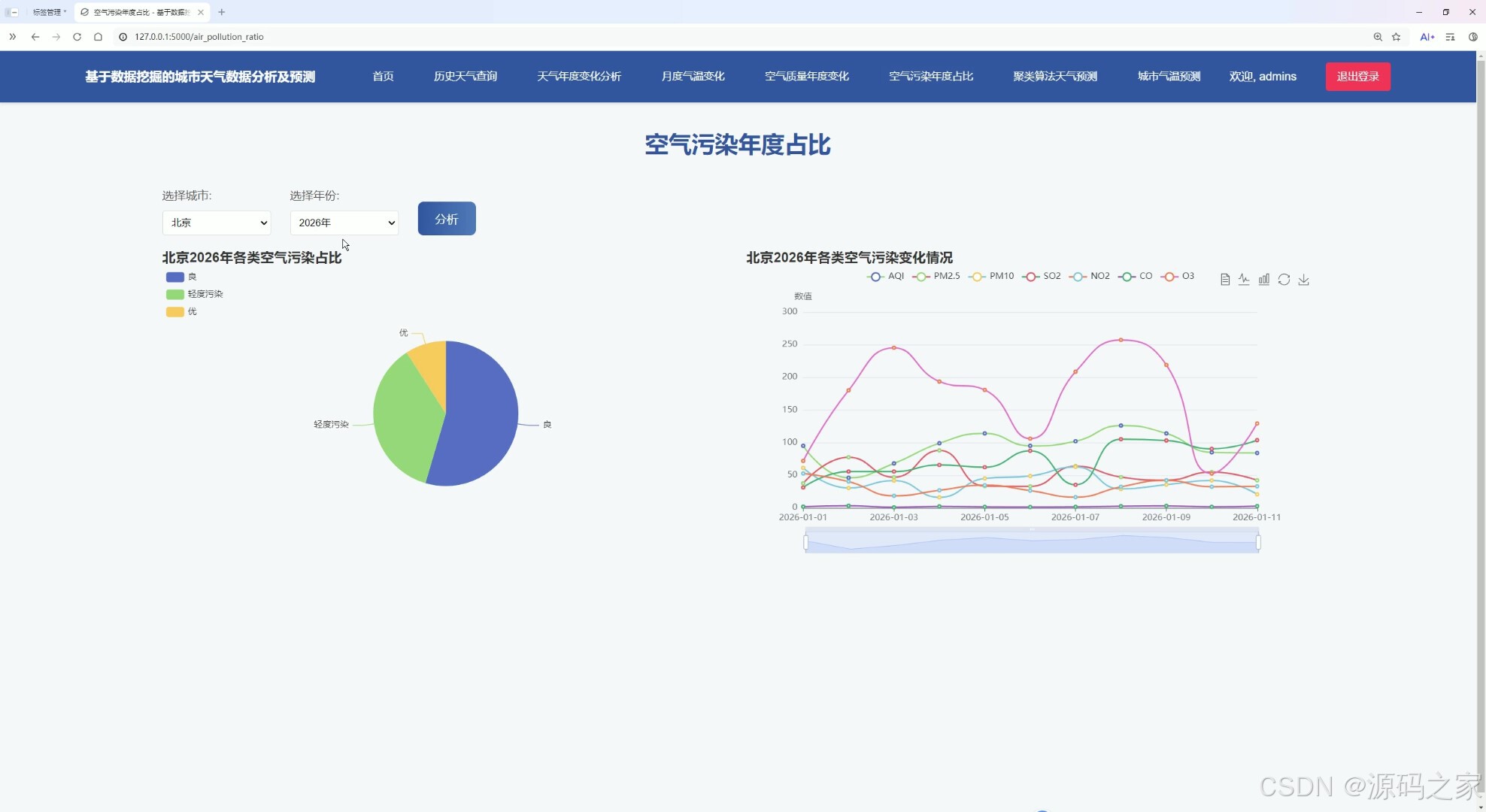Click the 退出登录 button
The image size is (1486, 812).
pyautogui.click(x=1357, y=77)
